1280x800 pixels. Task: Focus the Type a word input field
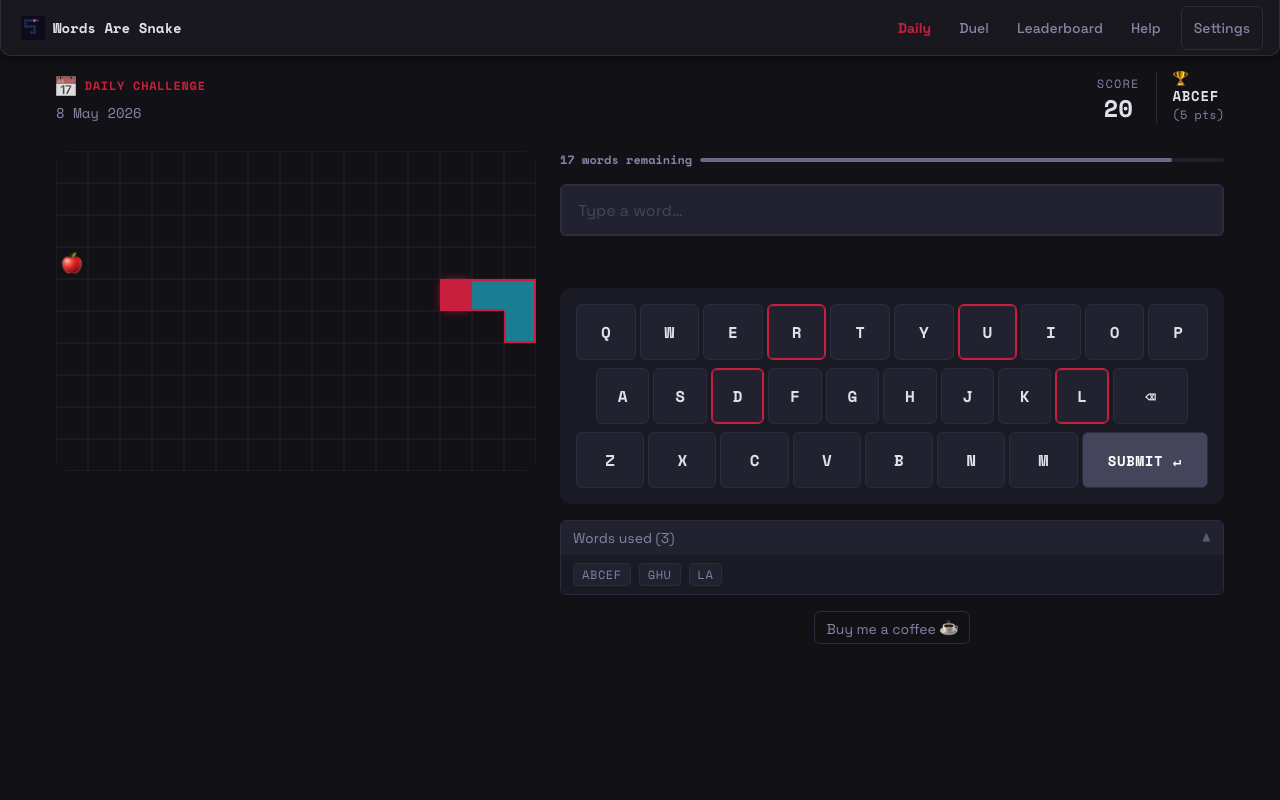pos(892,210)
